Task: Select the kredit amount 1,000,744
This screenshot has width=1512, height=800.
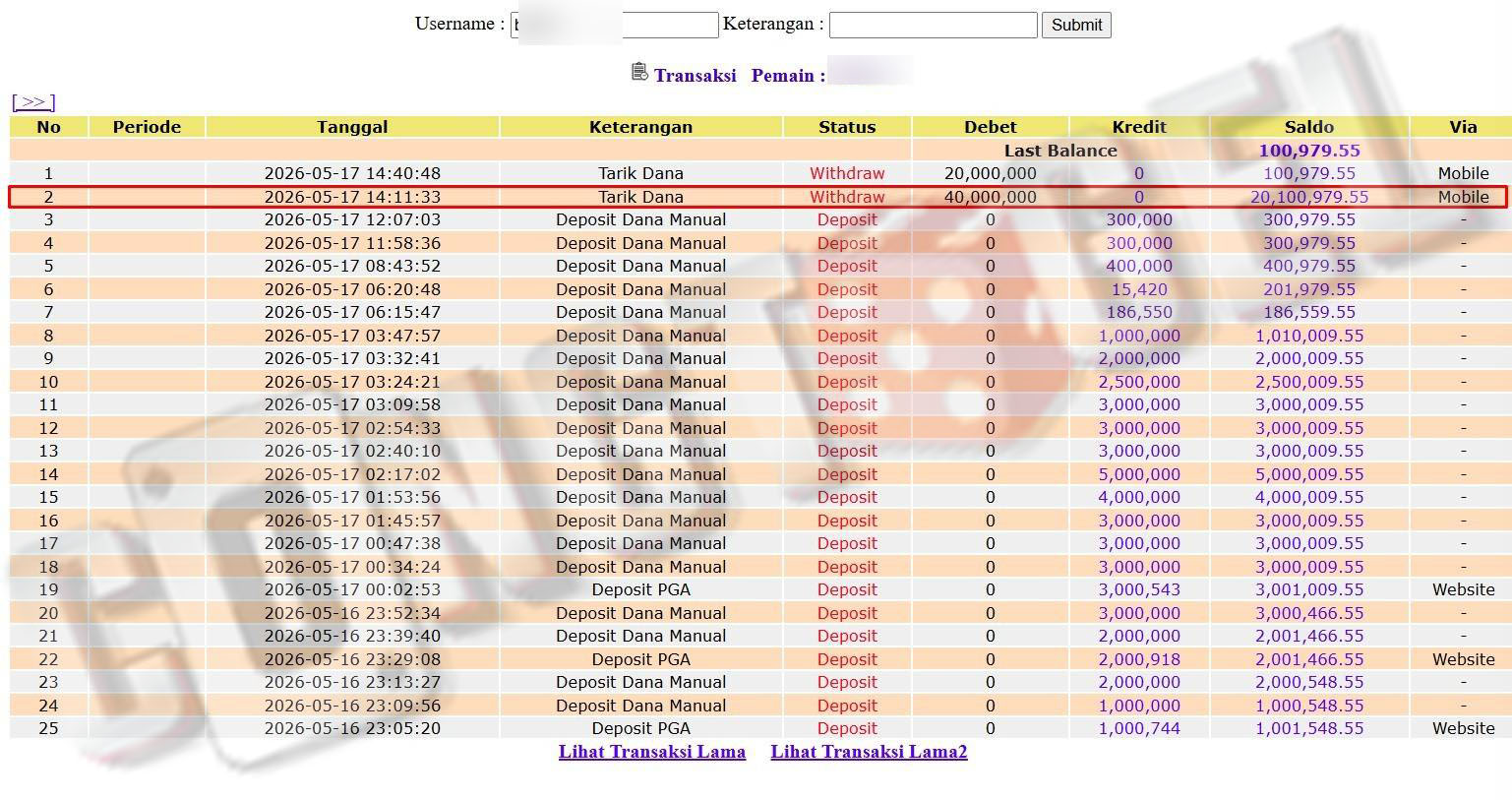Action: tap(1139, 728)
